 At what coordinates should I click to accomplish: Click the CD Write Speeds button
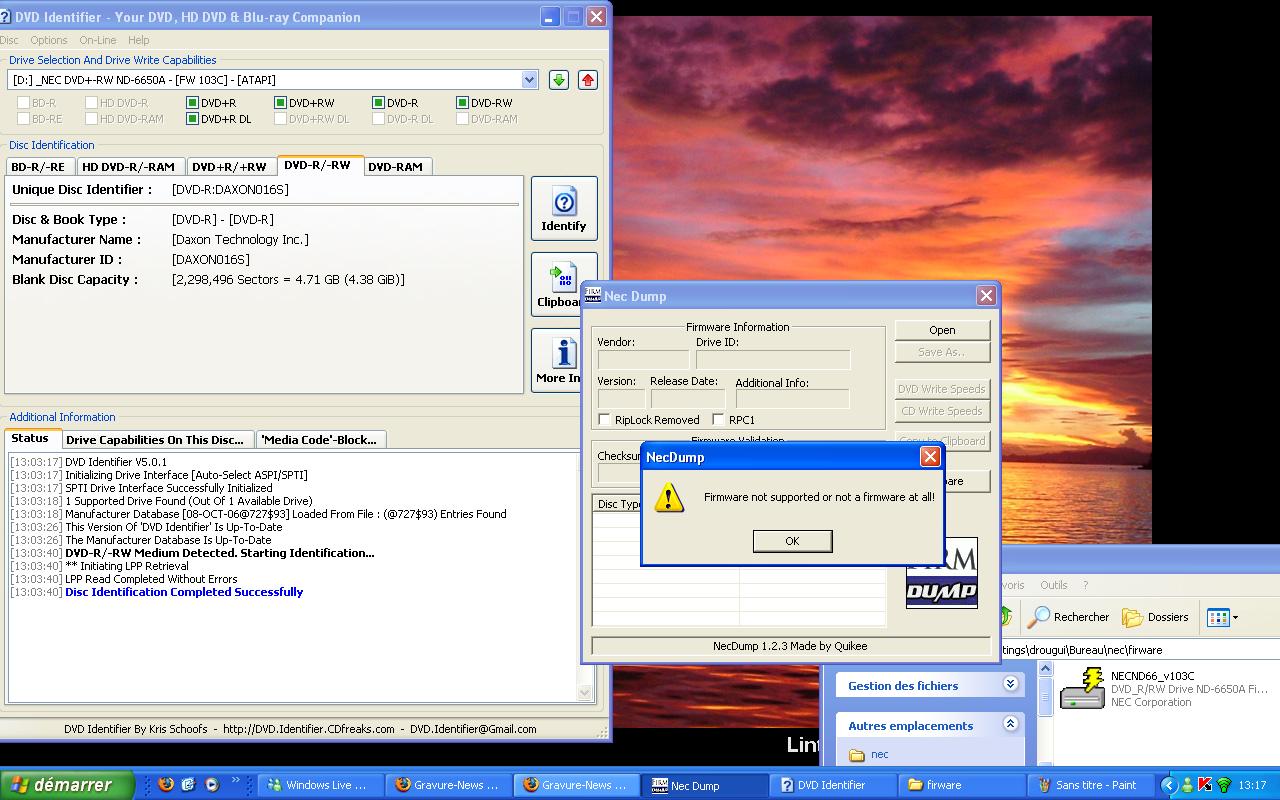(942, 411)
